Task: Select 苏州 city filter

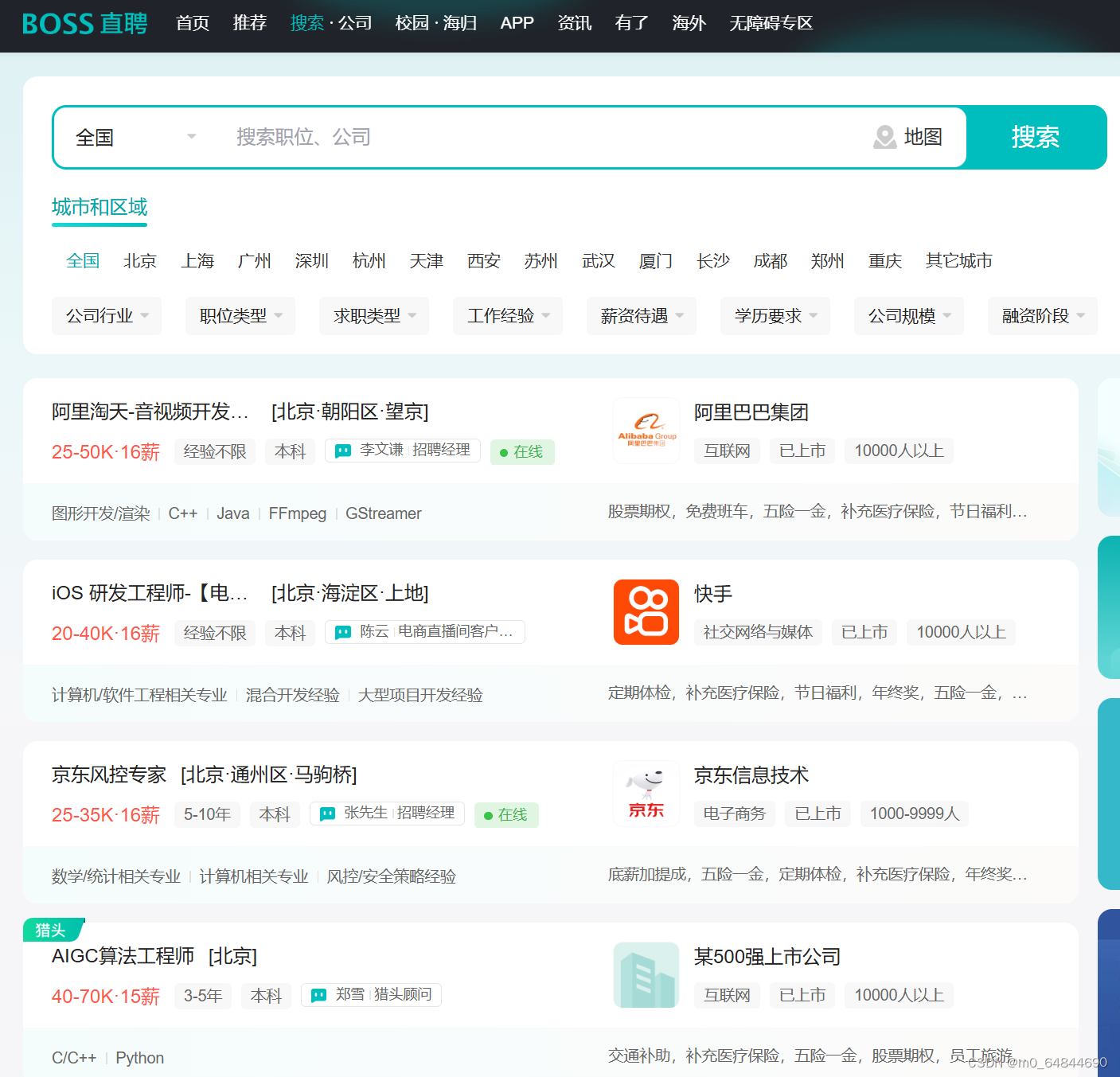Action: [x=541, y=260]
